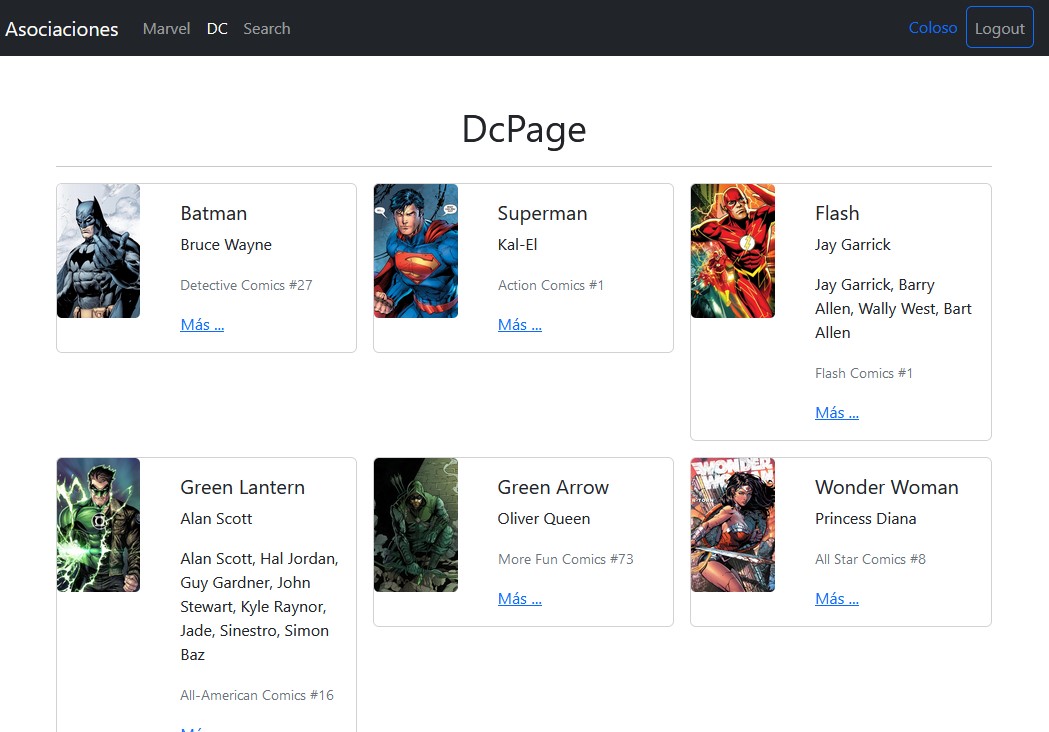This screenshot has height=732, width=1049.
Task: Click the Green Lantern cover image
Action: point(98,525)
